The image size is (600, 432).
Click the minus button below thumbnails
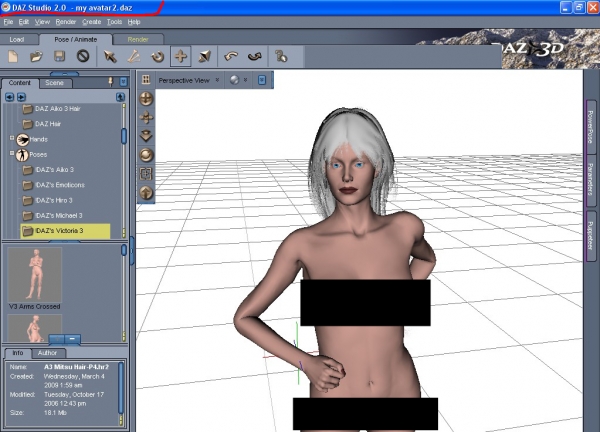(72, 339)
